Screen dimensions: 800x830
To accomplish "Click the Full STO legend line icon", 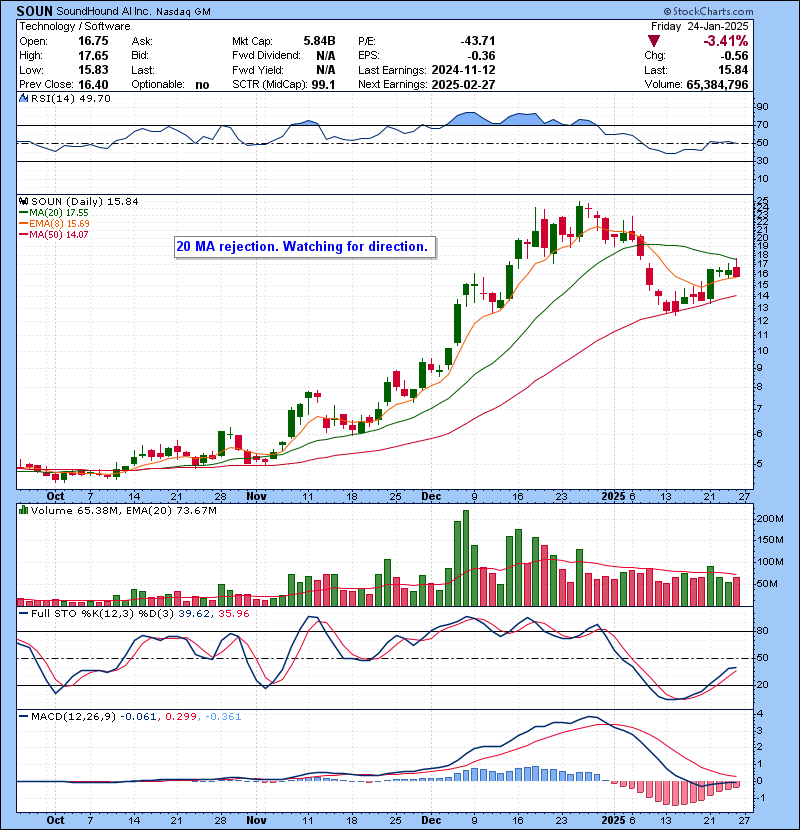I will tap(23, 612).
